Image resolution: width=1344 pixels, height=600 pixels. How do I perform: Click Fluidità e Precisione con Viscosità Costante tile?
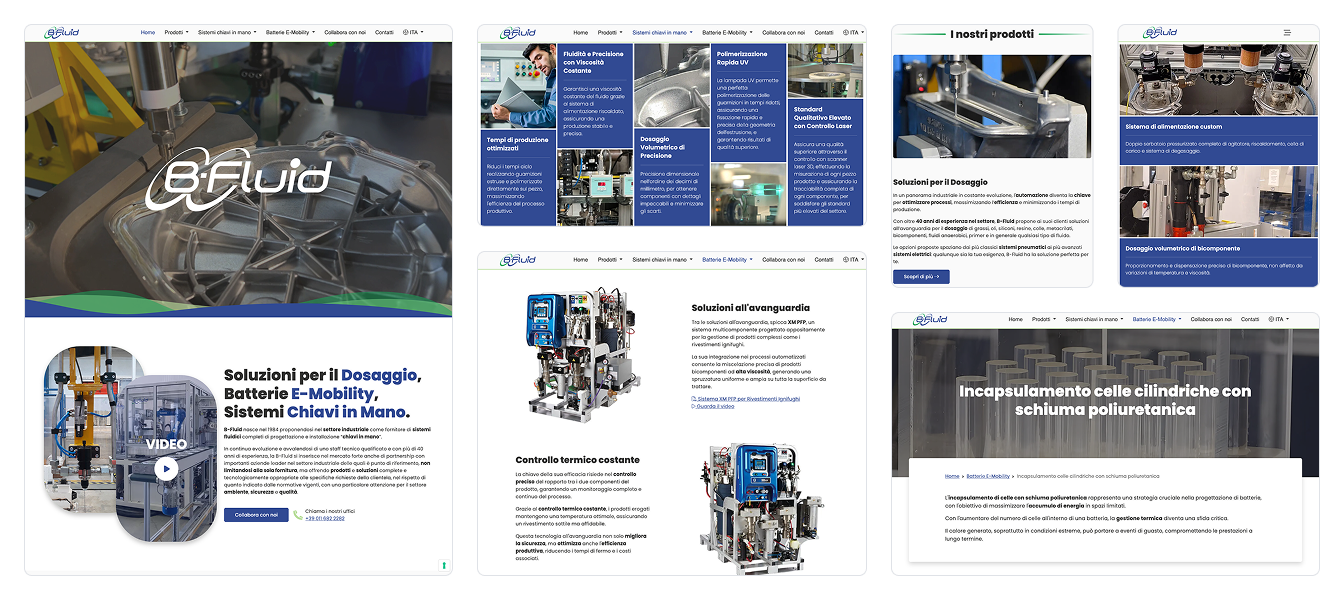(595, 95)
